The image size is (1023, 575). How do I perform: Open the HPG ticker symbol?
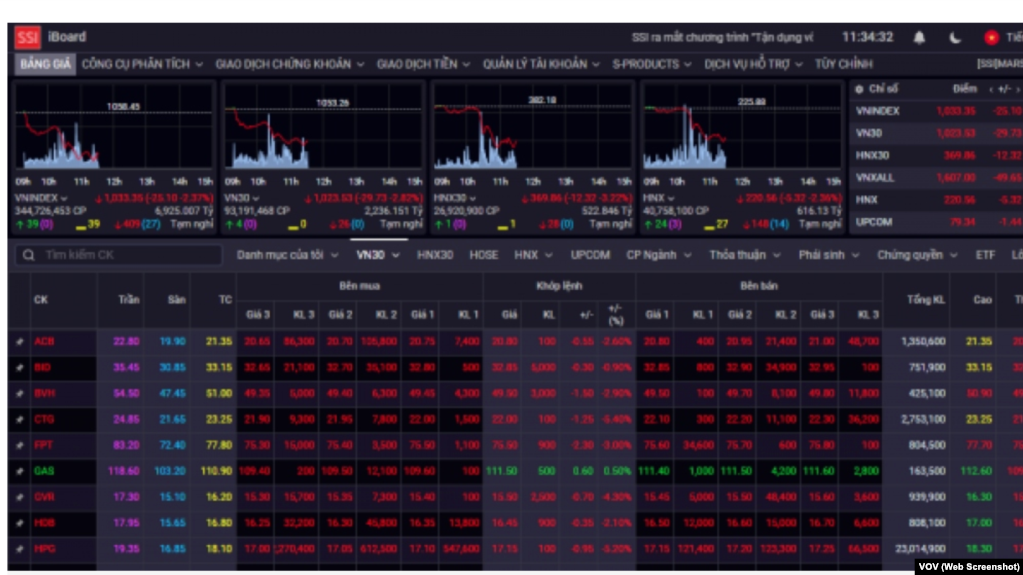pyautogui.click(x=44, y=549)
